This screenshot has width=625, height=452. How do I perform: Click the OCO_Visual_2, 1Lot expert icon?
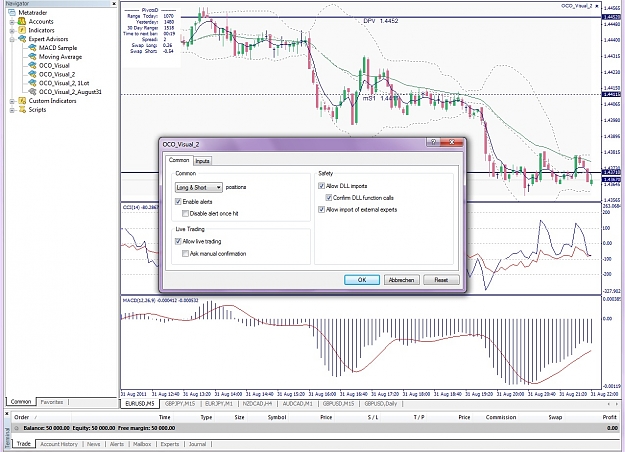point(32,83)
